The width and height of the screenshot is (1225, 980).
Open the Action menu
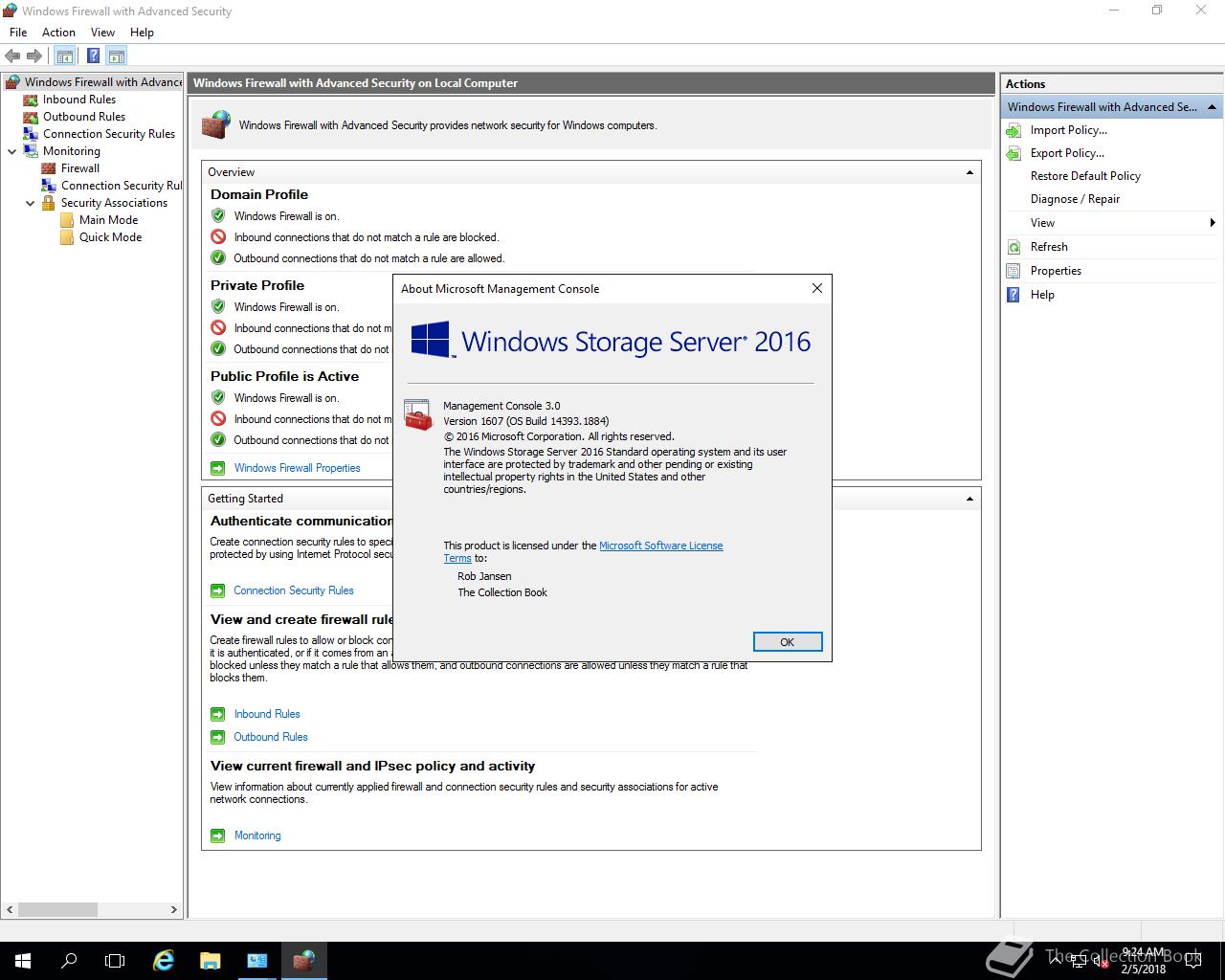(x=58, y=33)
